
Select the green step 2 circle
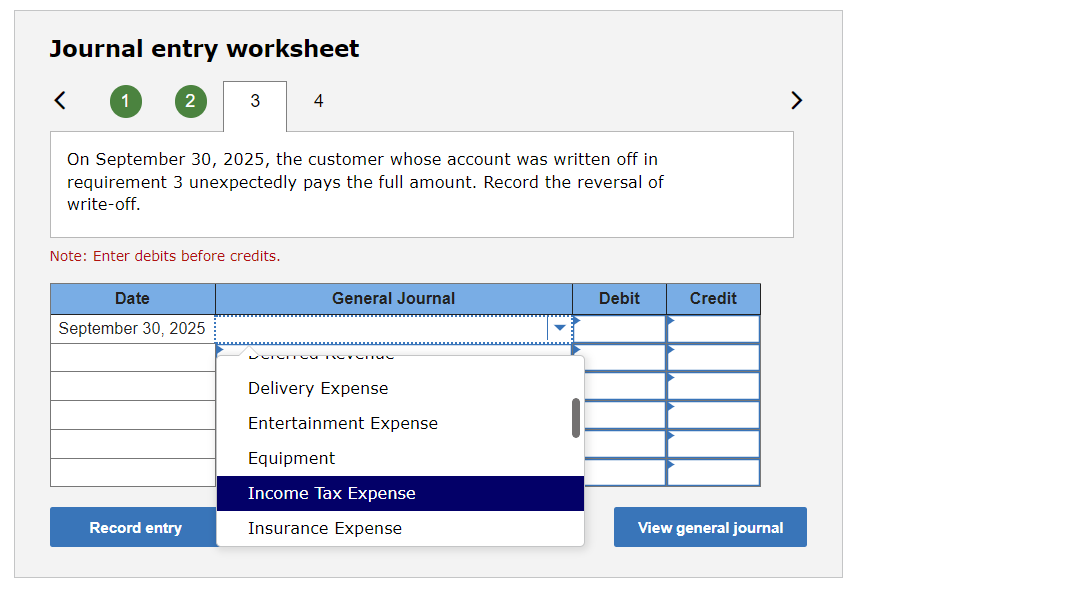point(190,101)
